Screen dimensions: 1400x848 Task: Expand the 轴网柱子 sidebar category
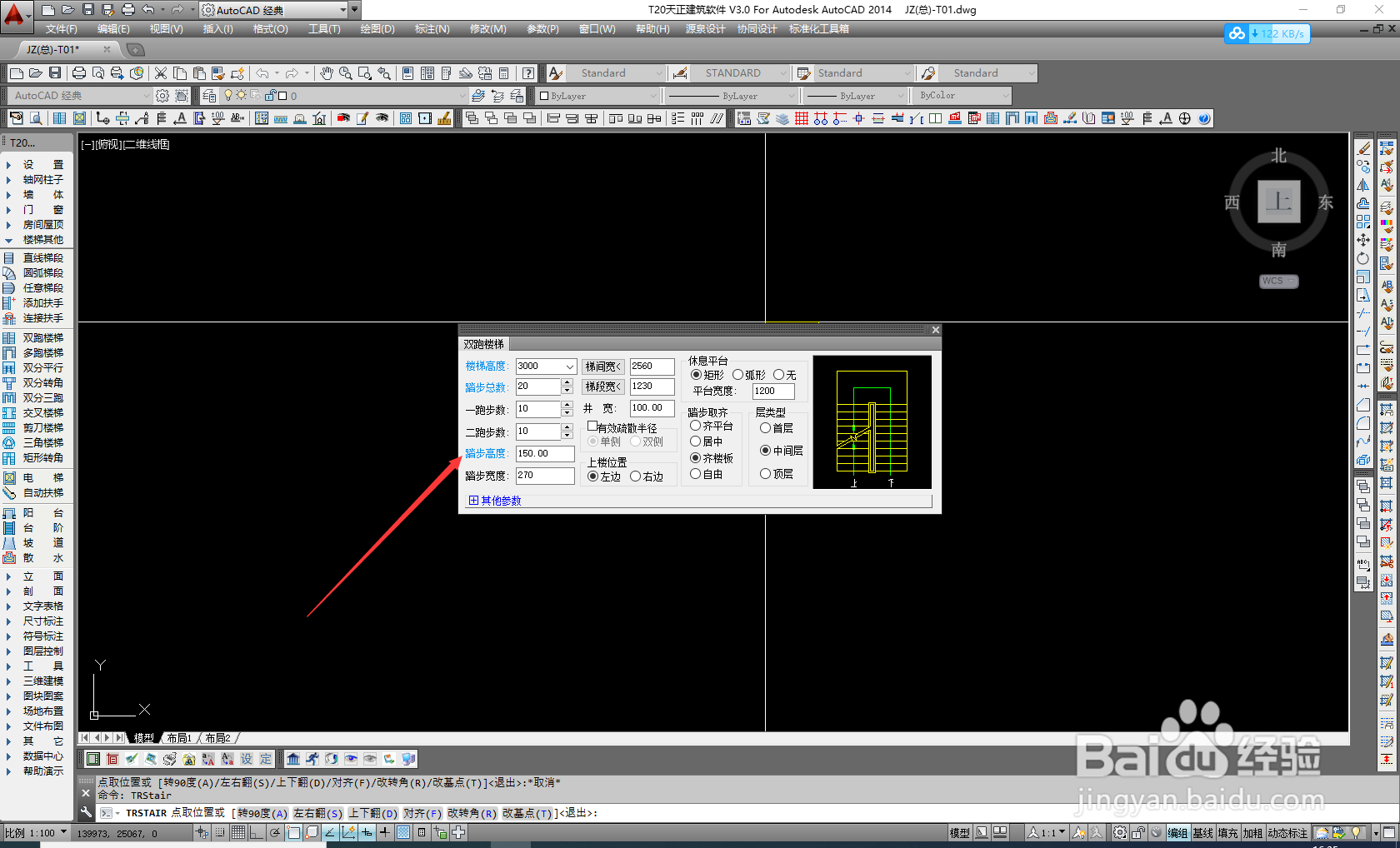pos(34,180)
